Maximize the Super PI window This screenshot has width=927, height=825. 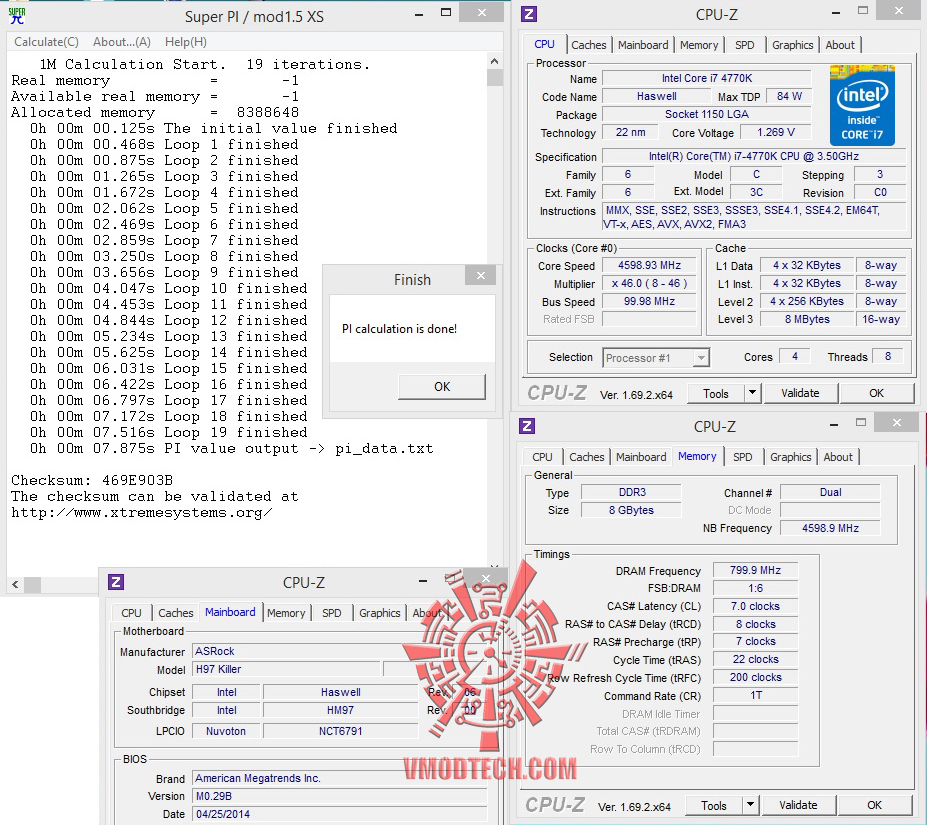(446, 12)
